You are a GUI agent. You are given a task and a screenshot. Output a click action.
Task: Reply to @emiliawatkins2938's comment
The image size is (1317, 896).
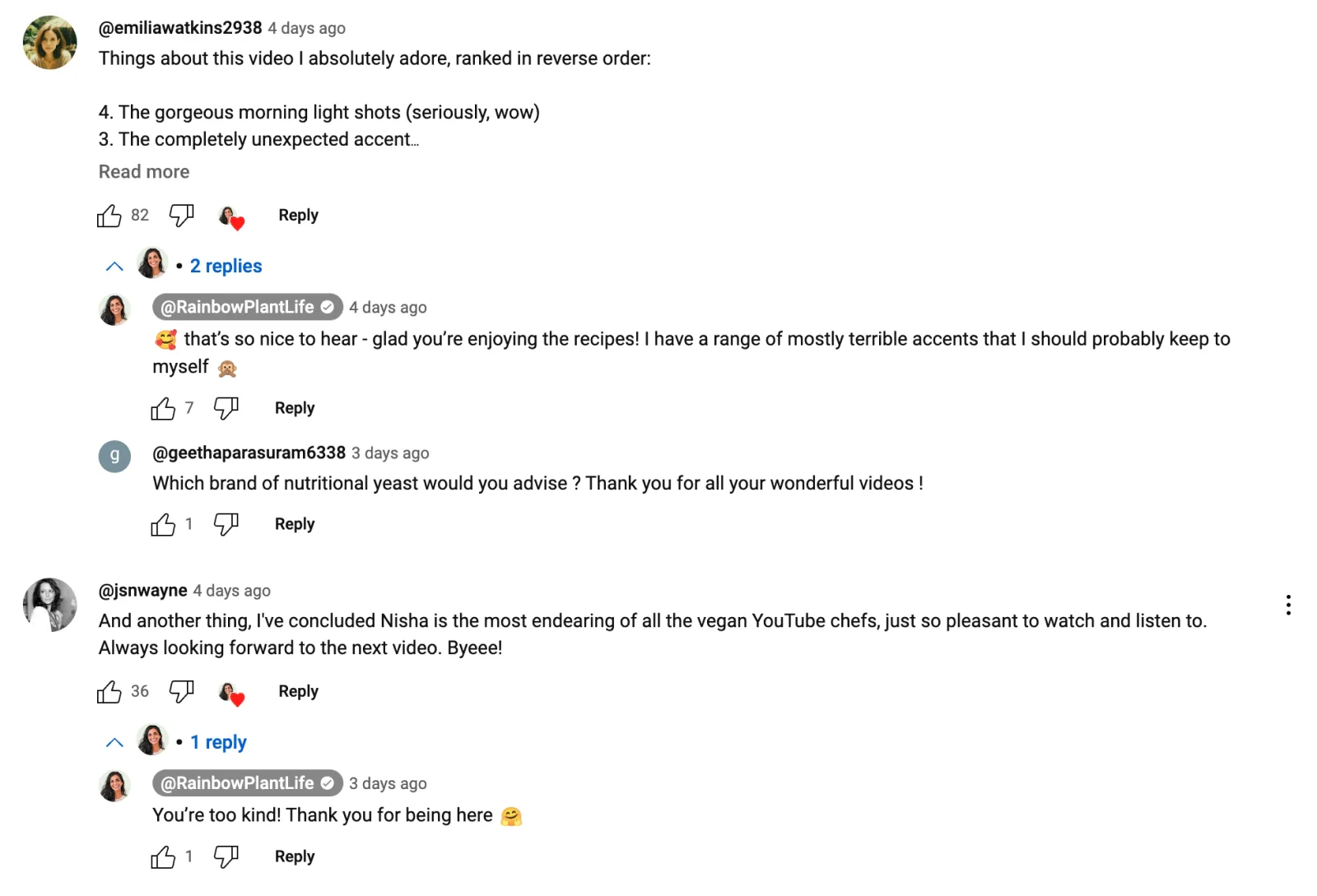coord(298,216)
